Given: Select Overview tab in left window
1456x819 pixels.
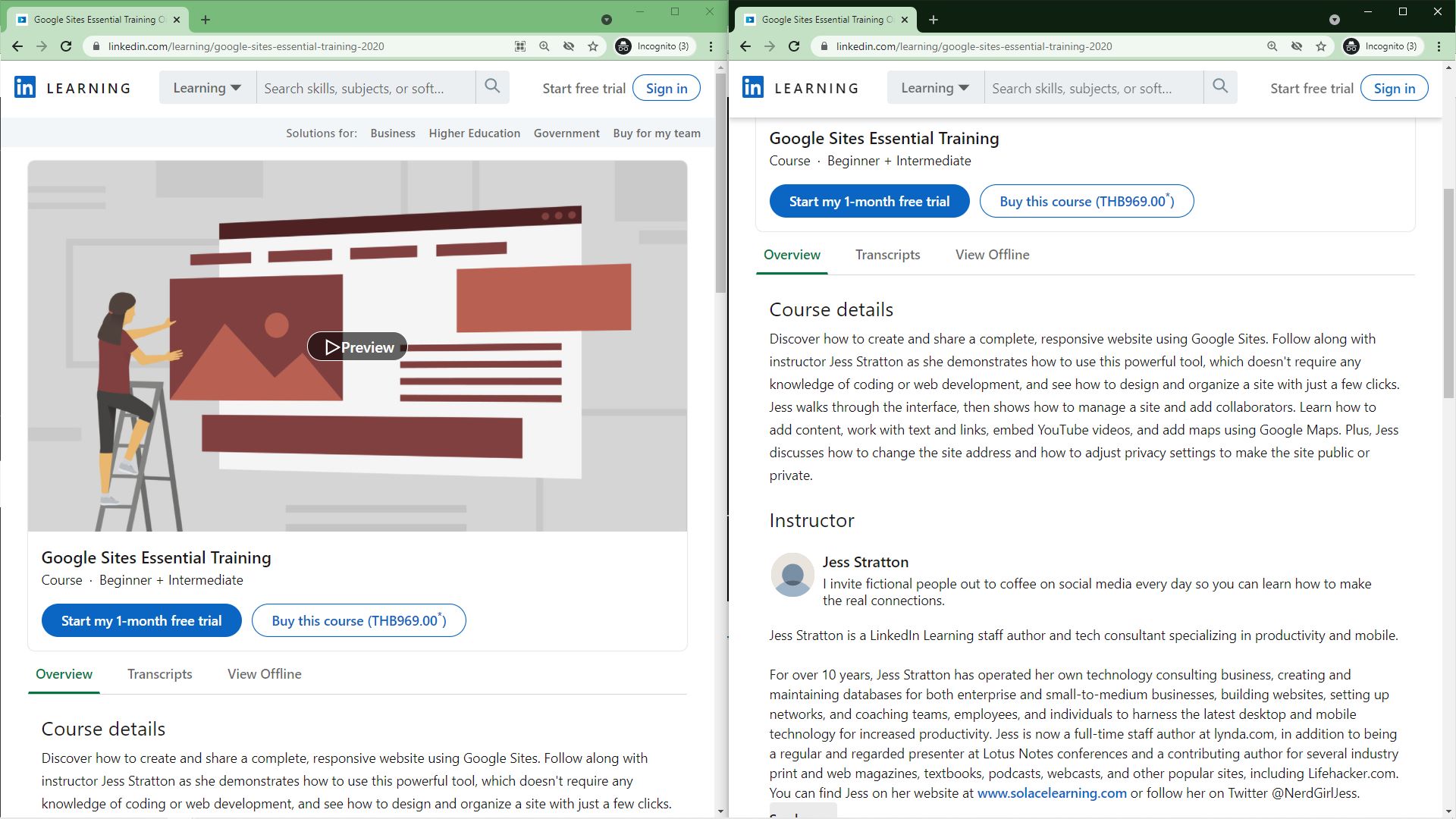Looking at the screenshot, I should (x=64, y=674).
